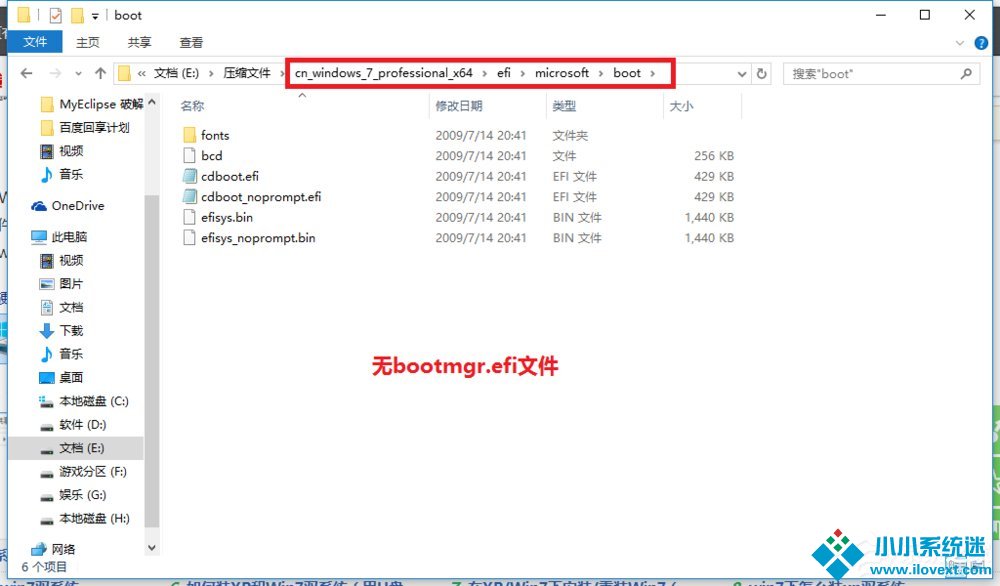
Task: Open 娱乐 (G:) drive in sidebar
Action: [x=73, y=495]
